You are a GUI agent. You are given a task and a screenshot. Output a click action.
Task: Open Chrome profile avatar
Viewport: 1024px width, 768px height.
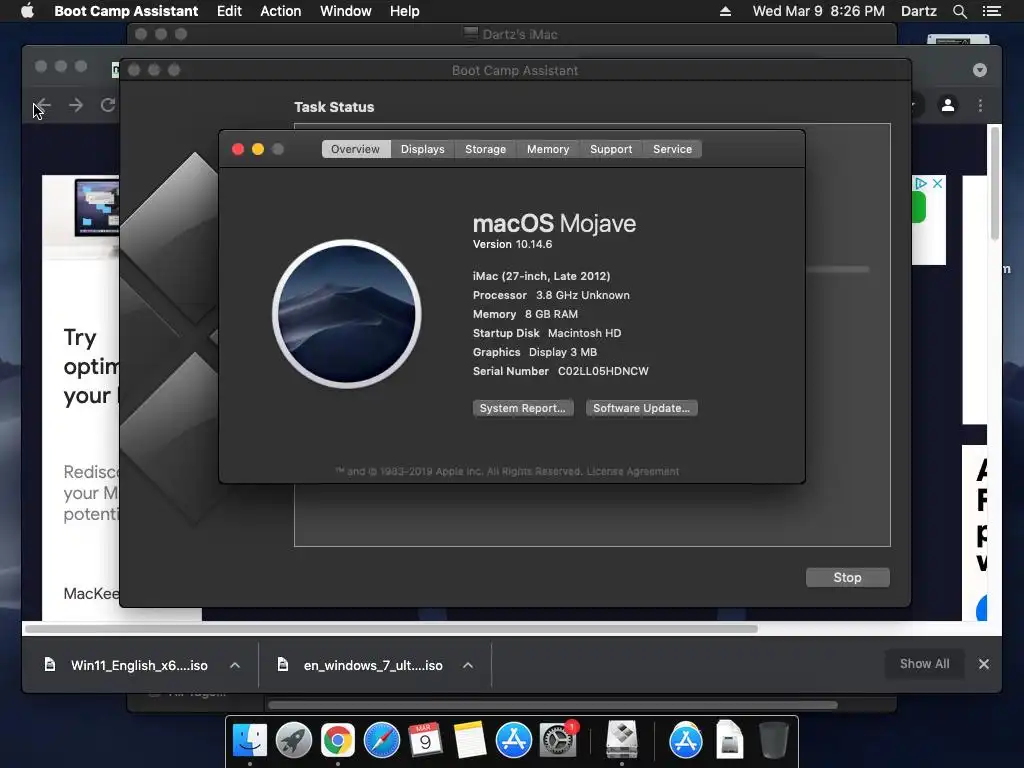pyautogui.click(x=948, y=105)
